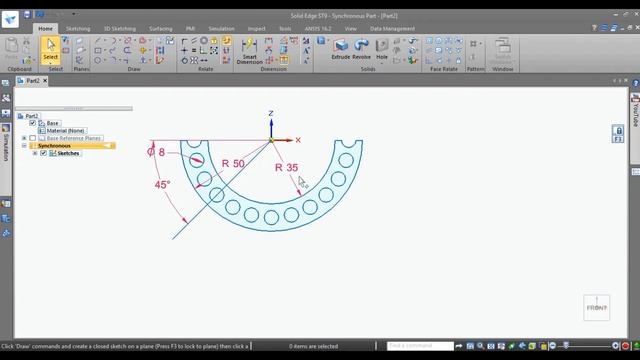Open the Home ribbon tab
Viewport: 640px width, 360px height.
[x=45, y=29]
